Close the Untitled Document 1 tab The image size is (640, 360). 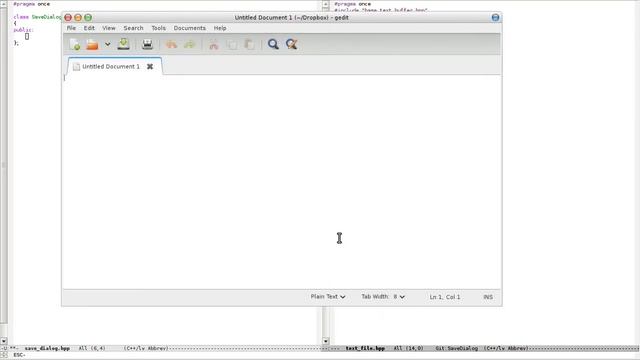(x=150, y=67)
